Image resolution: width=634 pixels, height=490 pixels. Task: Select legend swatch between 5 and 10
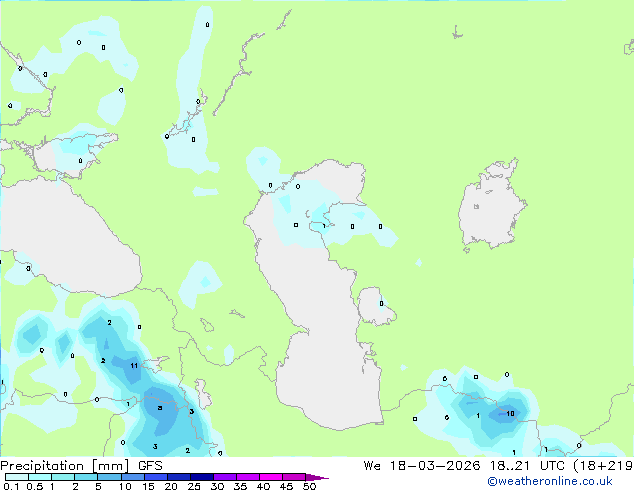click(x=109, y=477)
